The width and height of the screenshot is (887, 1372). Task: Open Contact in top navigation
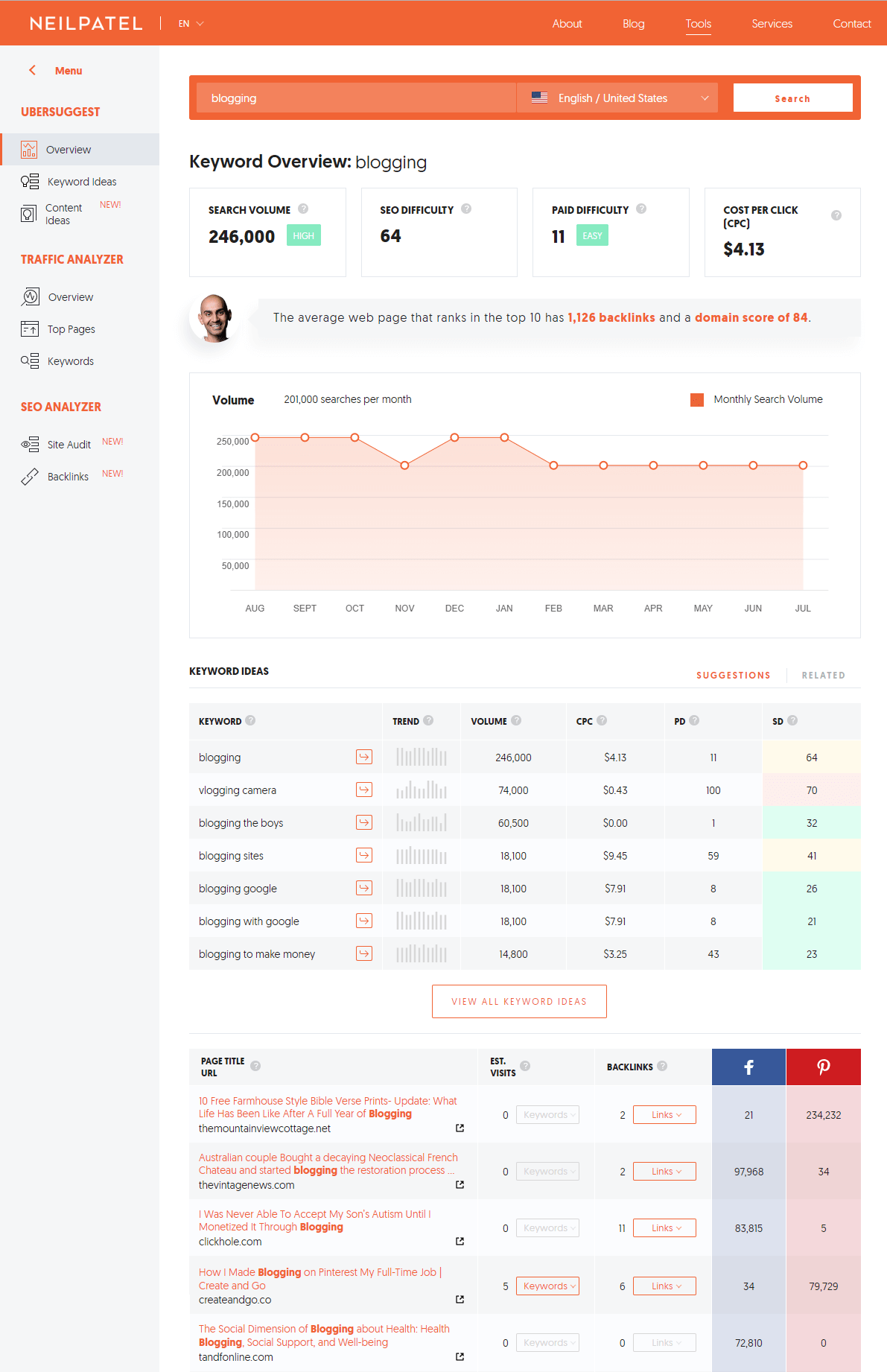(x=852, y=24)
